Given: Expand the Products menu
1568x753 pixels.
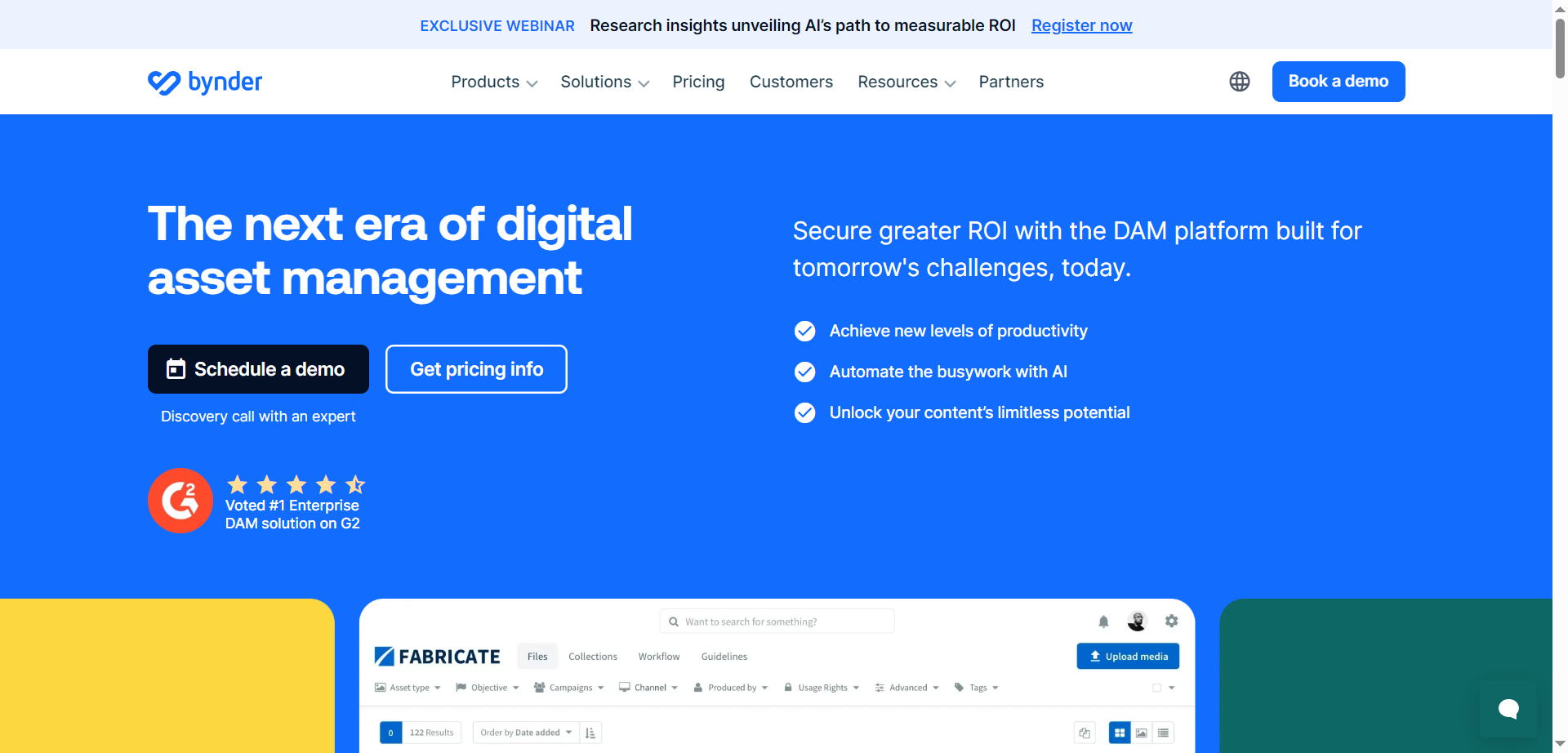Looking at the screenshot, I should pyautogui.click(x=494, y=82).
